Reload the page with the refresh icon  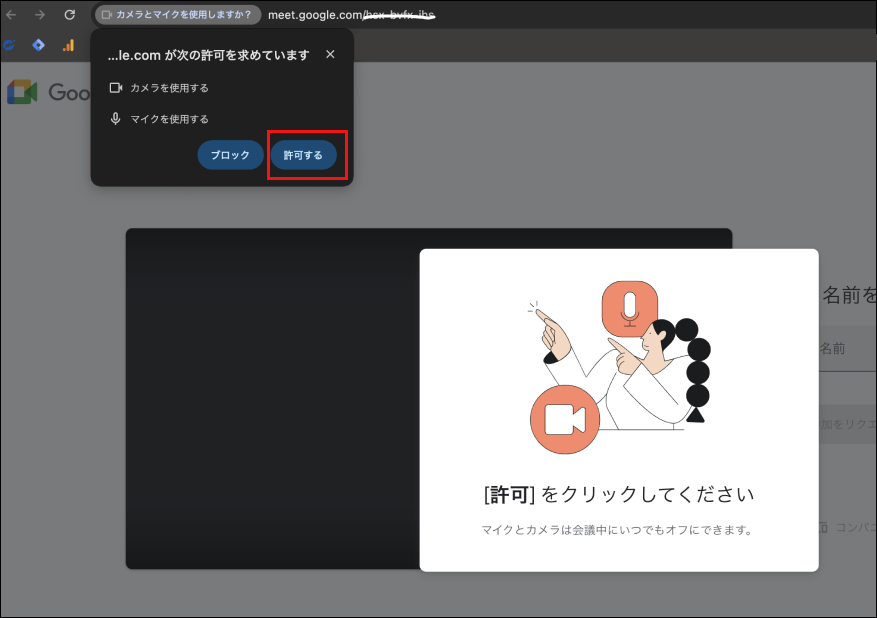[70, 15]
